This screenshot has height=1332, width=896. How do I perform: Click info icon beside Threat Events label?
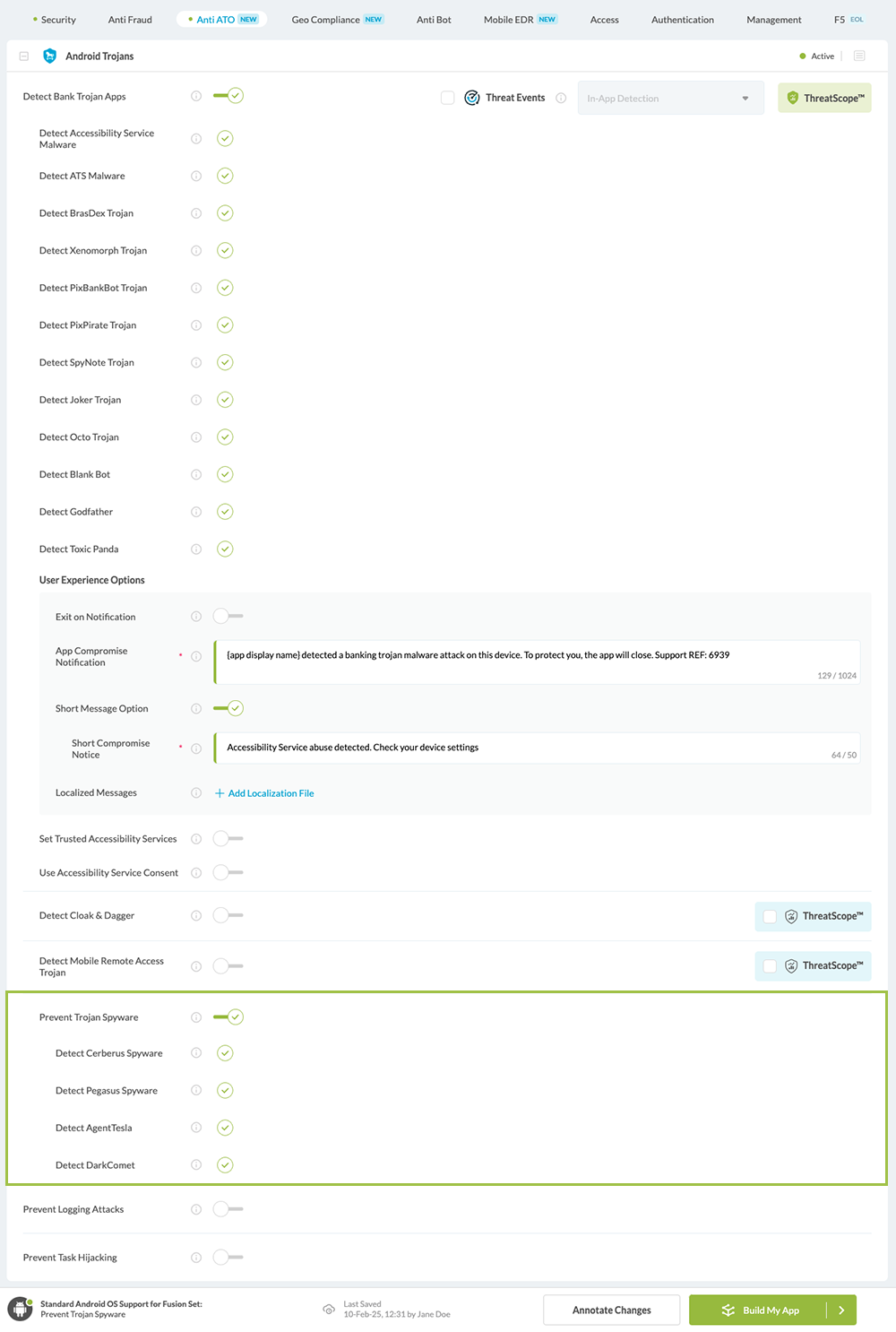coord(561,99)
